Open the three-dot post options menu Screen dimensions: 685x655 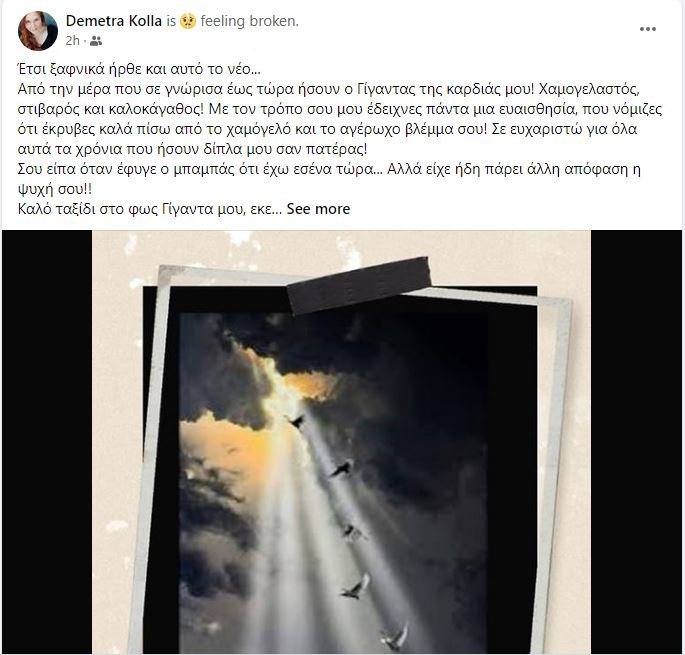pyautogui.click(x=647, y=29)
